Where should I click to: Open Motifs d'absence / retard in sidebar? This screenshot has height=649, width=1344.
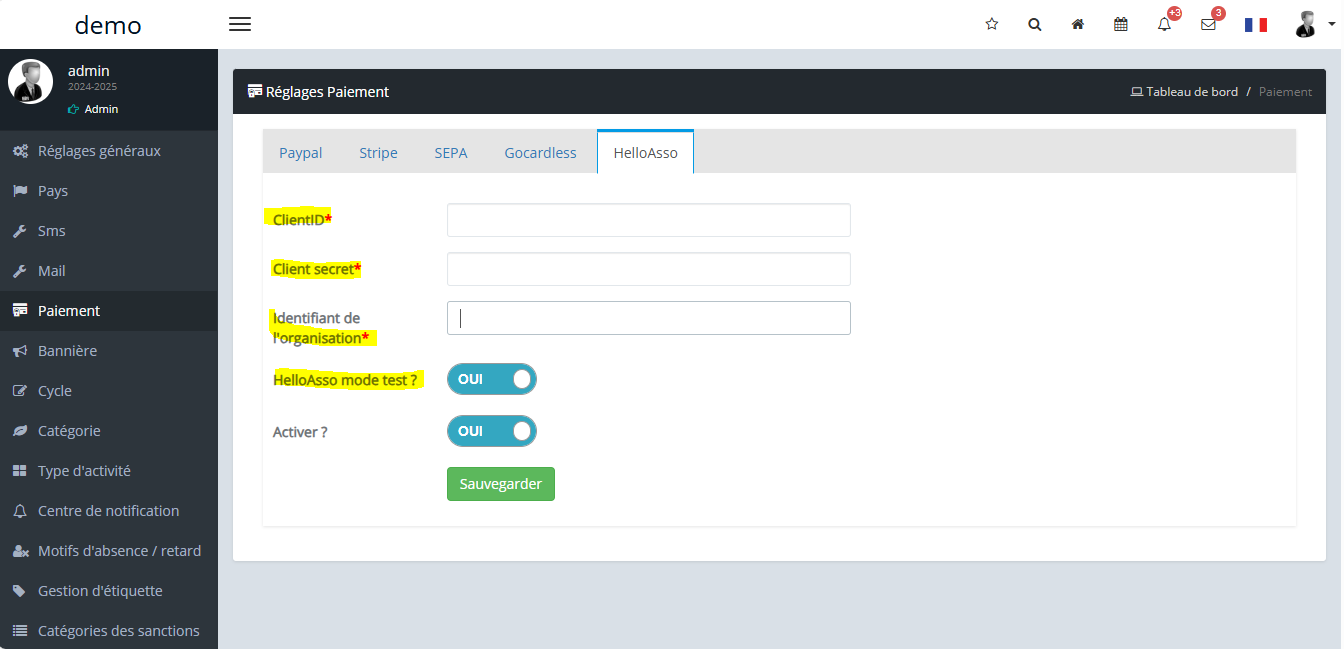coord(109,551)
